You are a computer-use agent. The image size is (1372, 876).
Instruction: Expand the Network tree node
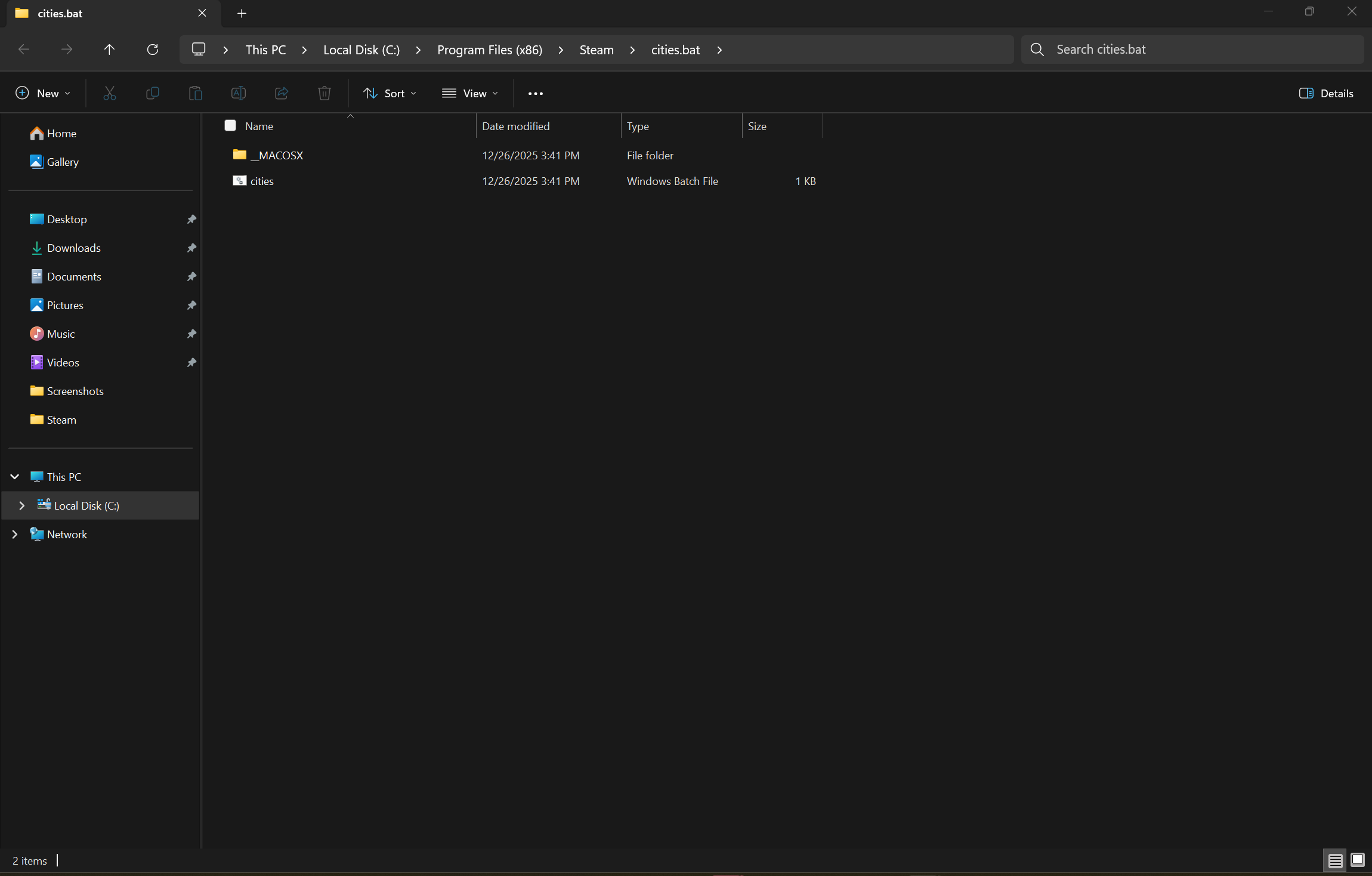point(15,534)
